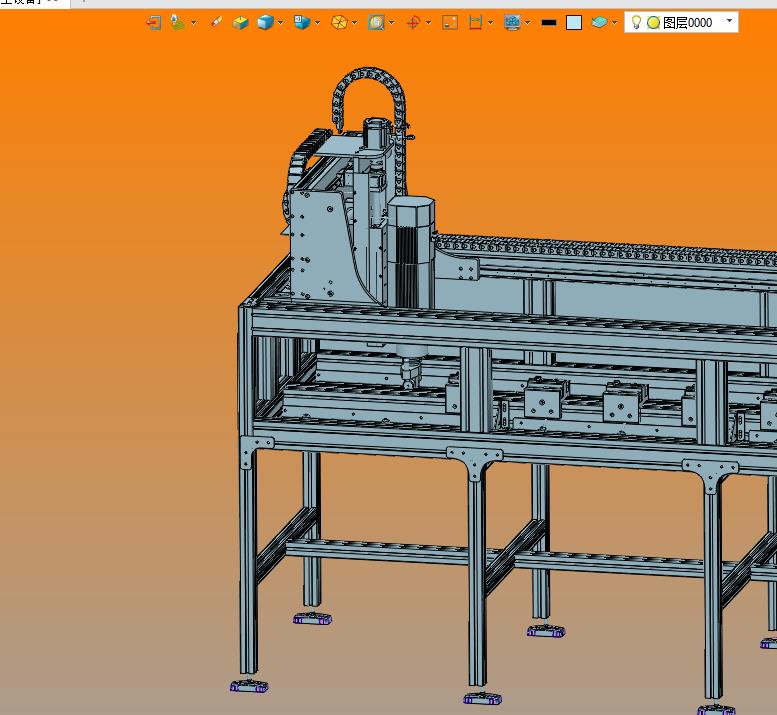777x715 pixels.
Task: Click the red crosshair target icon
Action: pos(413,23)
